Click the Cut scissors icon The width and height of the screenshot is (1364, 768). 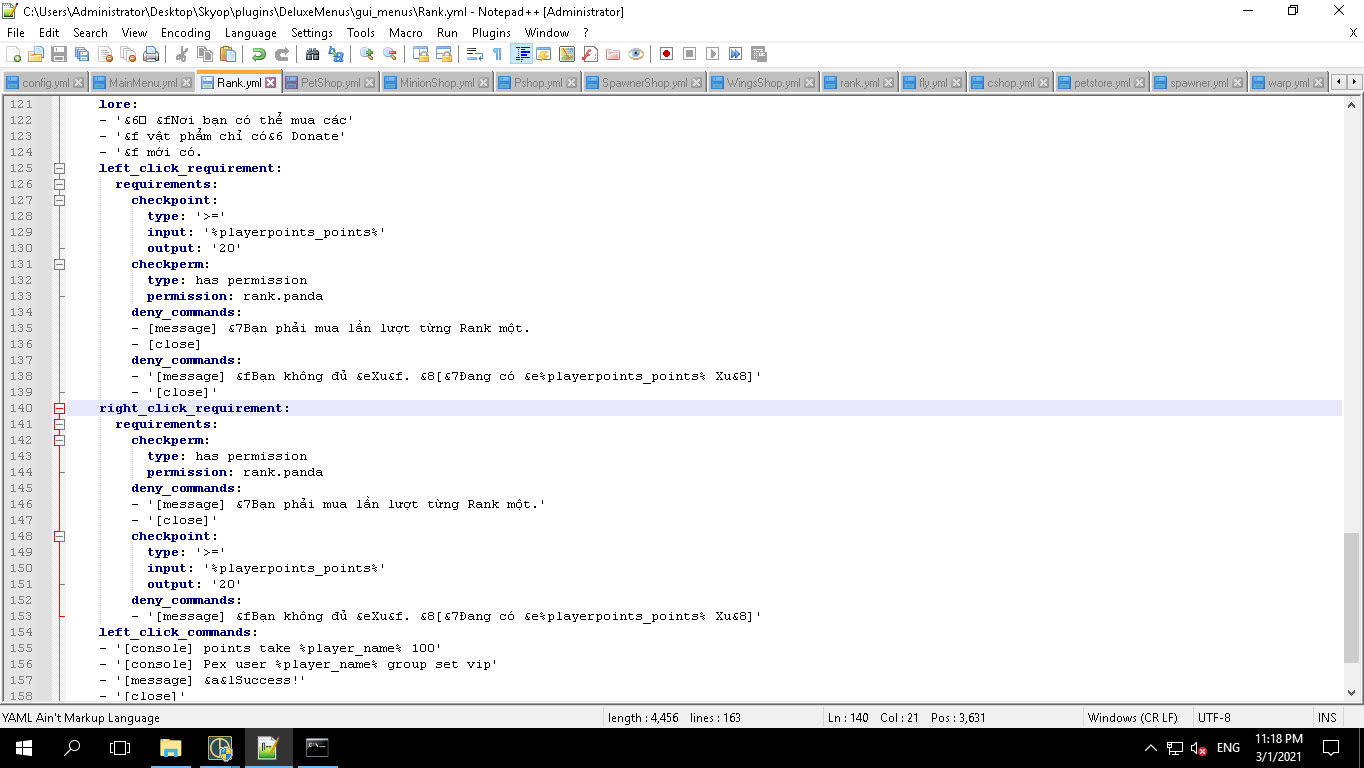pyautogui.click(x=182, y=54)
